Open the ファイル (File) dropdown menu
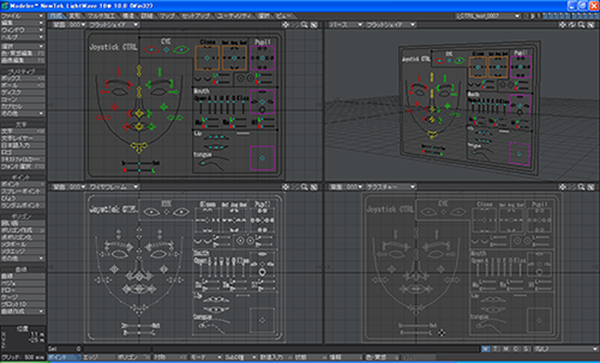This screenshot has height=363, width=600. click(23, 16)
